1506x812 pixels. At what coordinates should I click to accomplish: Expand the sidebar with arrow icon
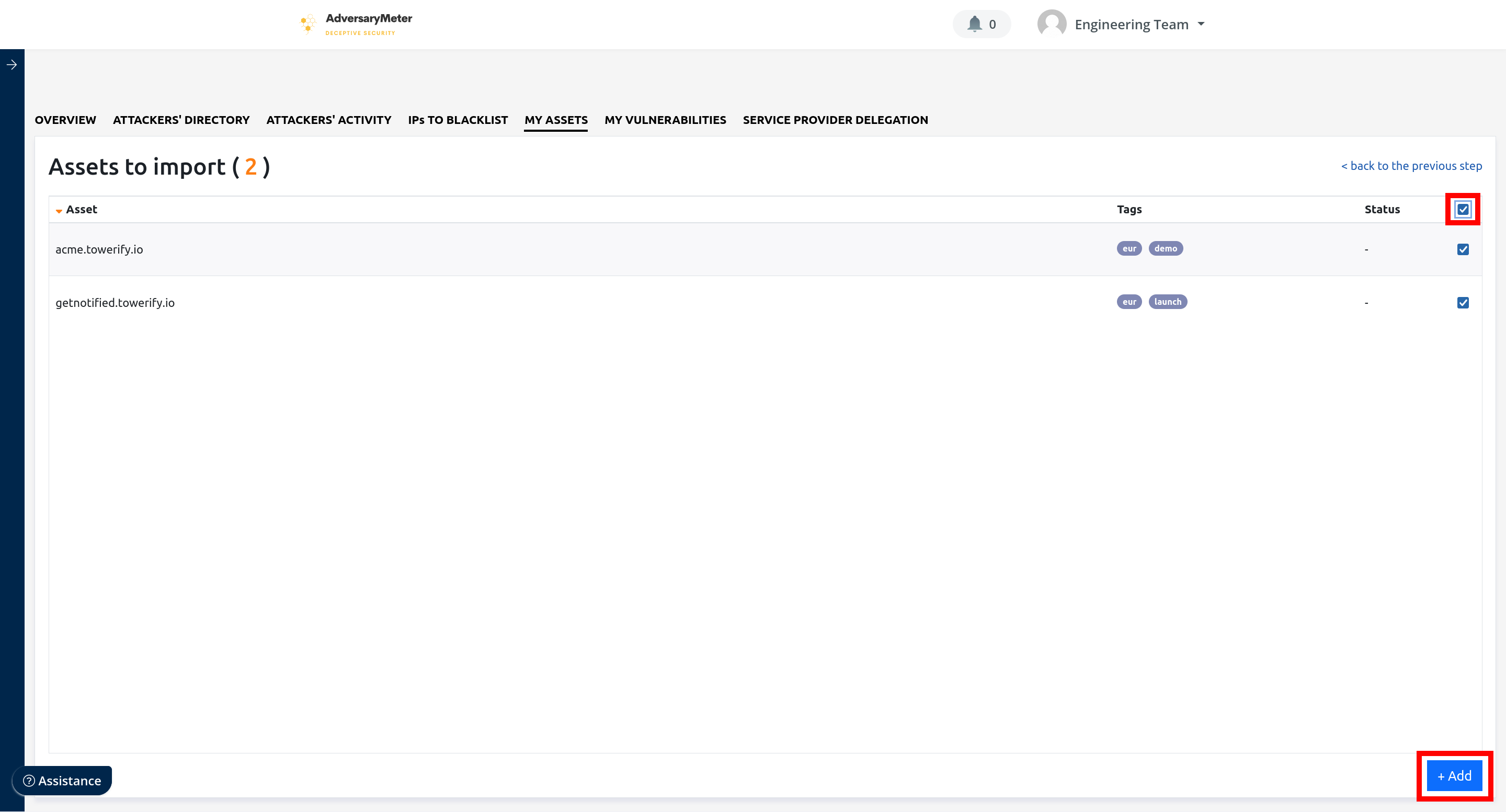pos(12,65)
